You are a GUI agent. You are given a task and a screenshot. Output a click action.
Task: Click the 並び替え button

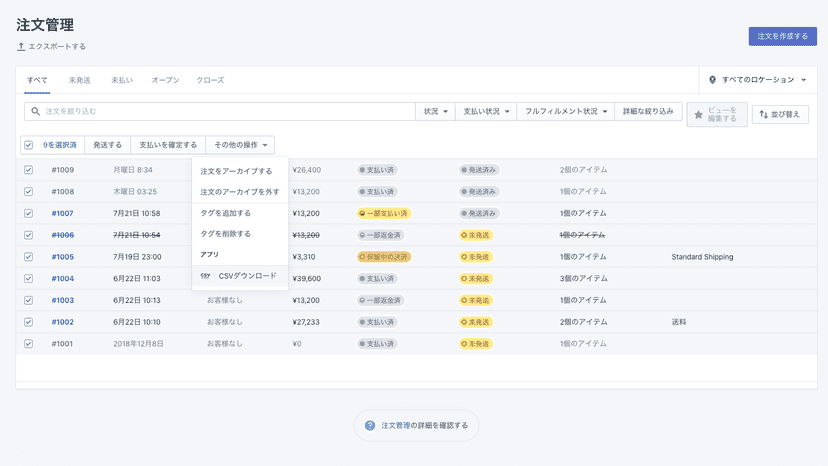pyautogui.click(x=780, y=114)
